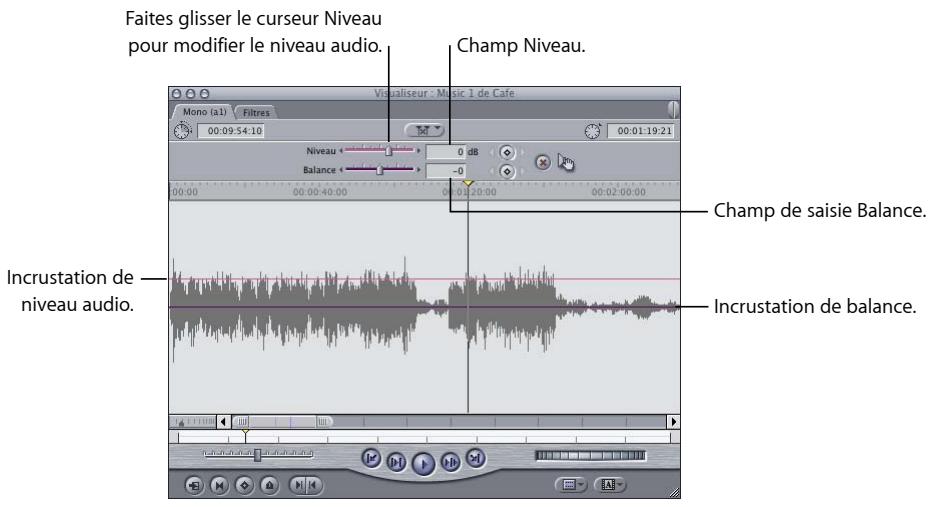The width and height of the screenshot is (932, 507).
Task: Click the 00:00:40:00 mark on the ruler
Action: pyautogui.click(x=320, y=192)
